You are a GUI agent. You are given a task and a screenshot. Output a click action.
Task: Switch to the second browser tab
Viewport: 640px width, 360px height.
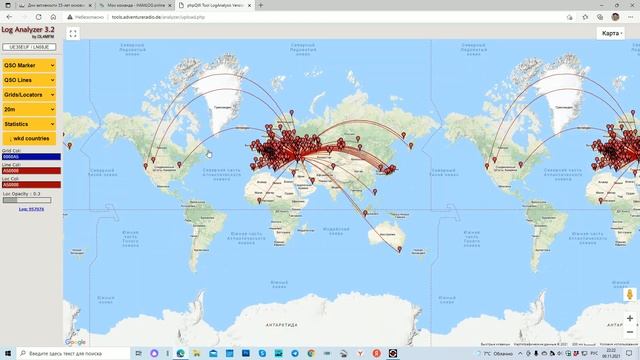[136, 5]
